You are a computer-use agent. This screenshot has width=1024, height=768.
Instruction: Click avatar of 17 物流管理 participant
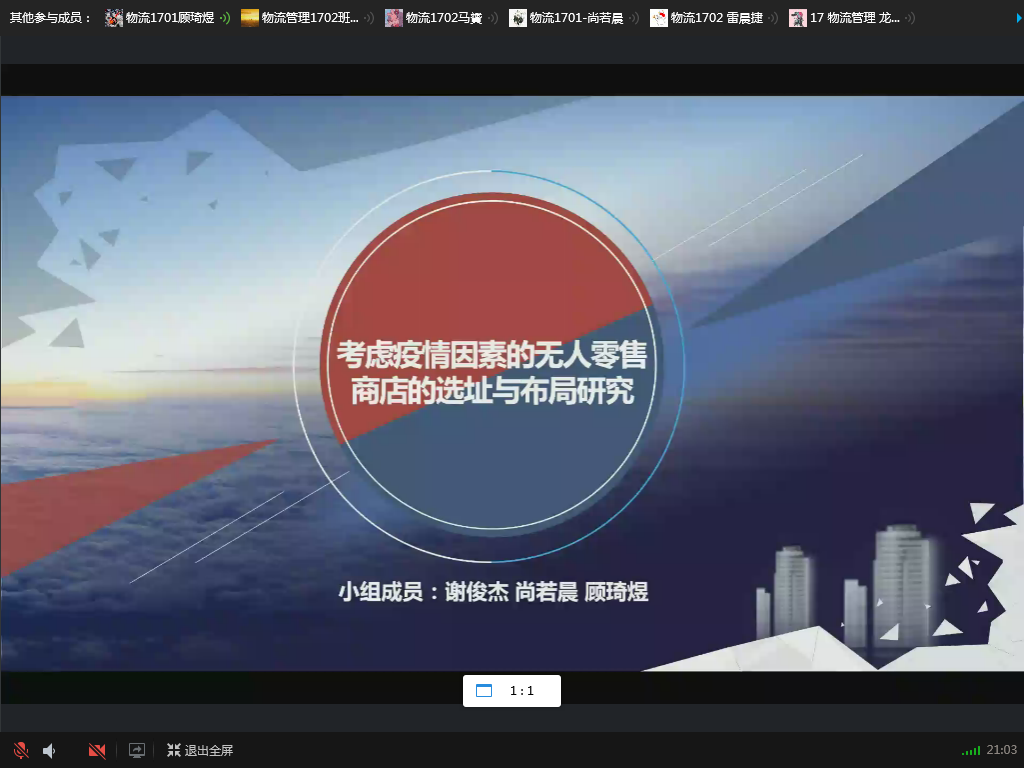(798, 18)
